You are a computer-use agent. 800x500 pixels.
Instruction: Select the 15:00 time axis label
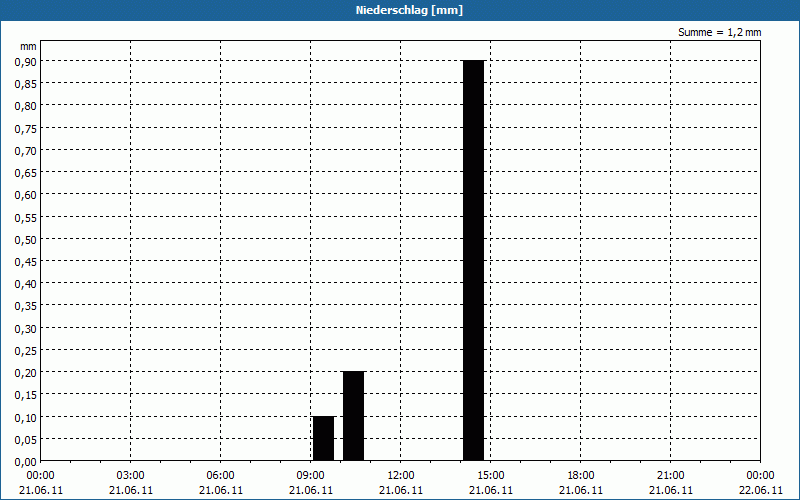point(491,475)
